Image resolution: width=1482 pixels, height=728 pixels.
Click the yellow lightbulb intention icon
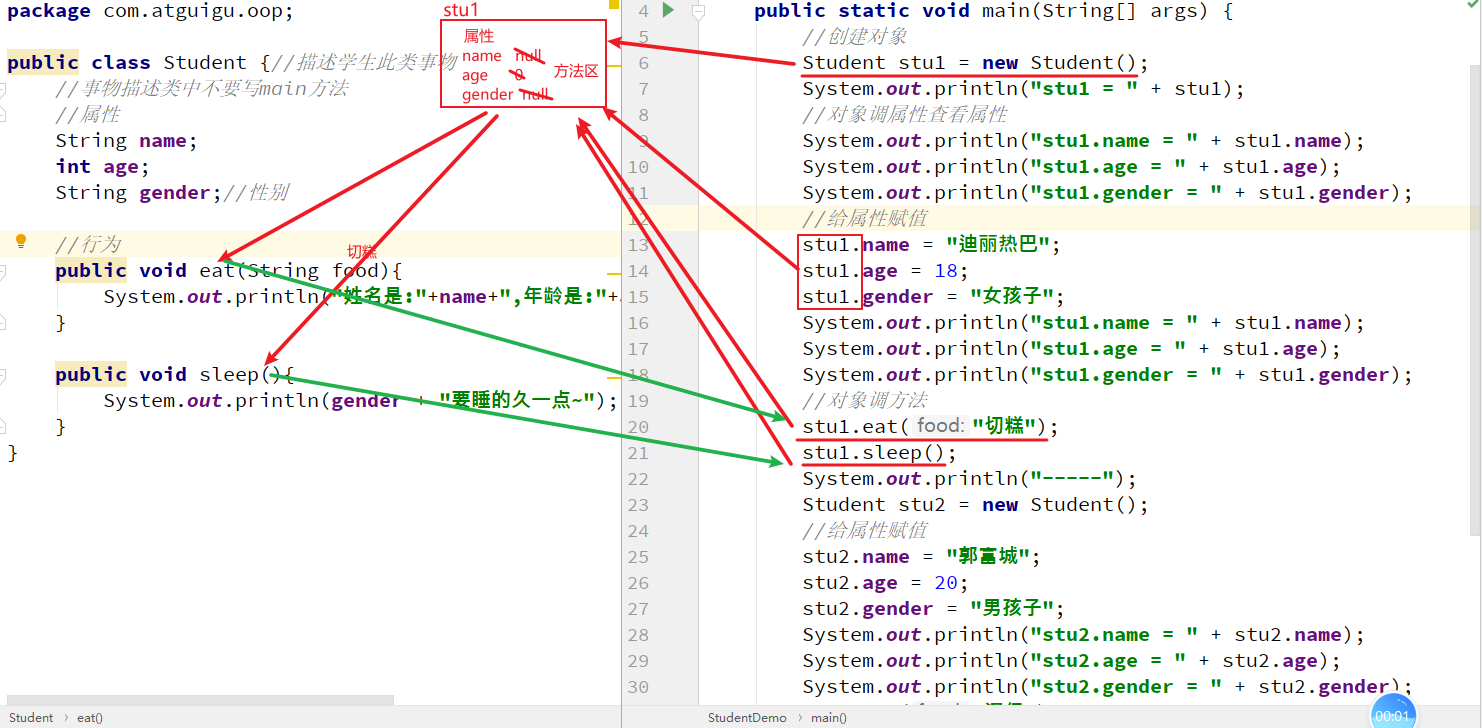click(20, 241)
